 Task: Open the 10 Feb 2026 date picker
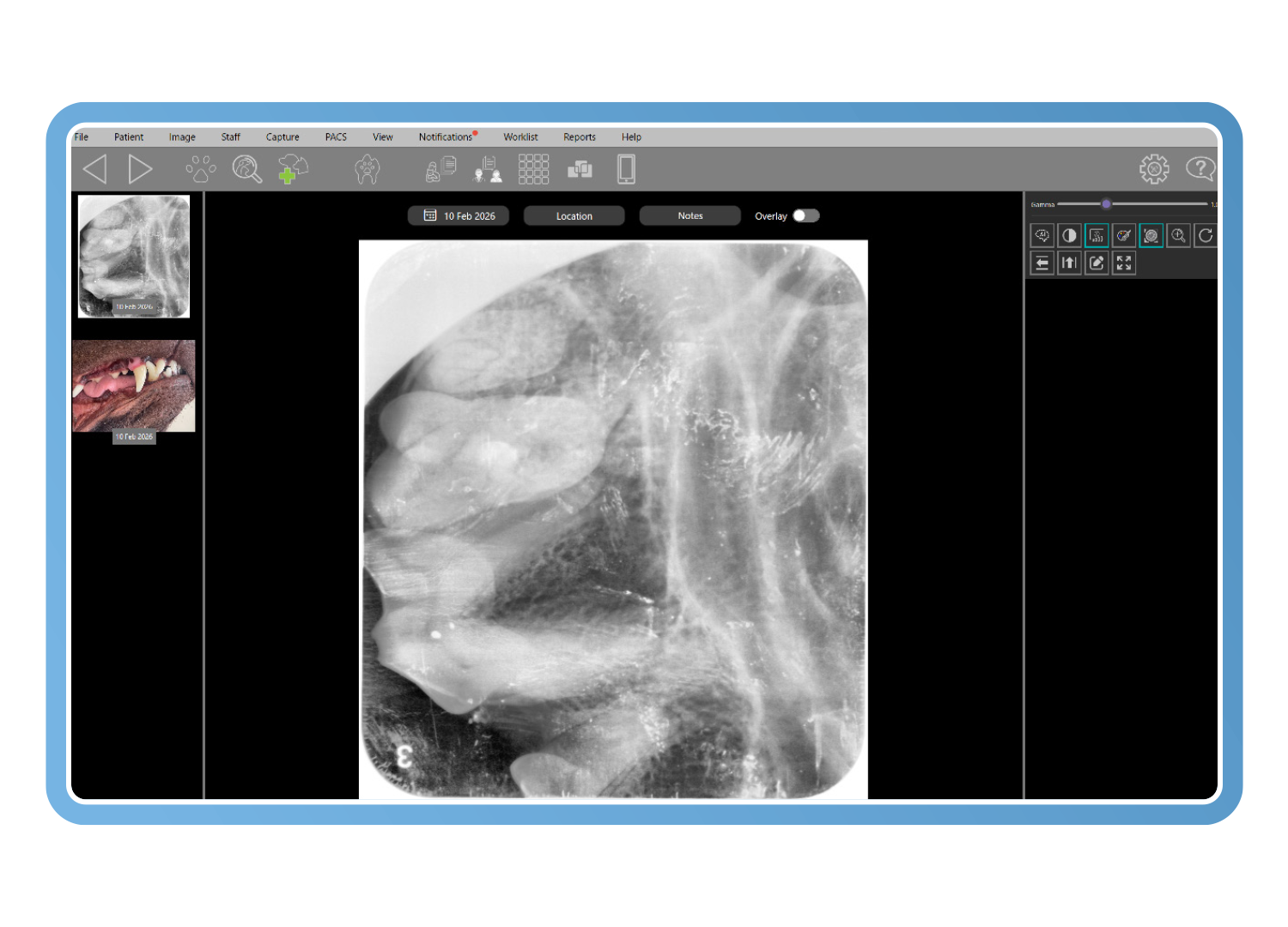pos(459,216)
